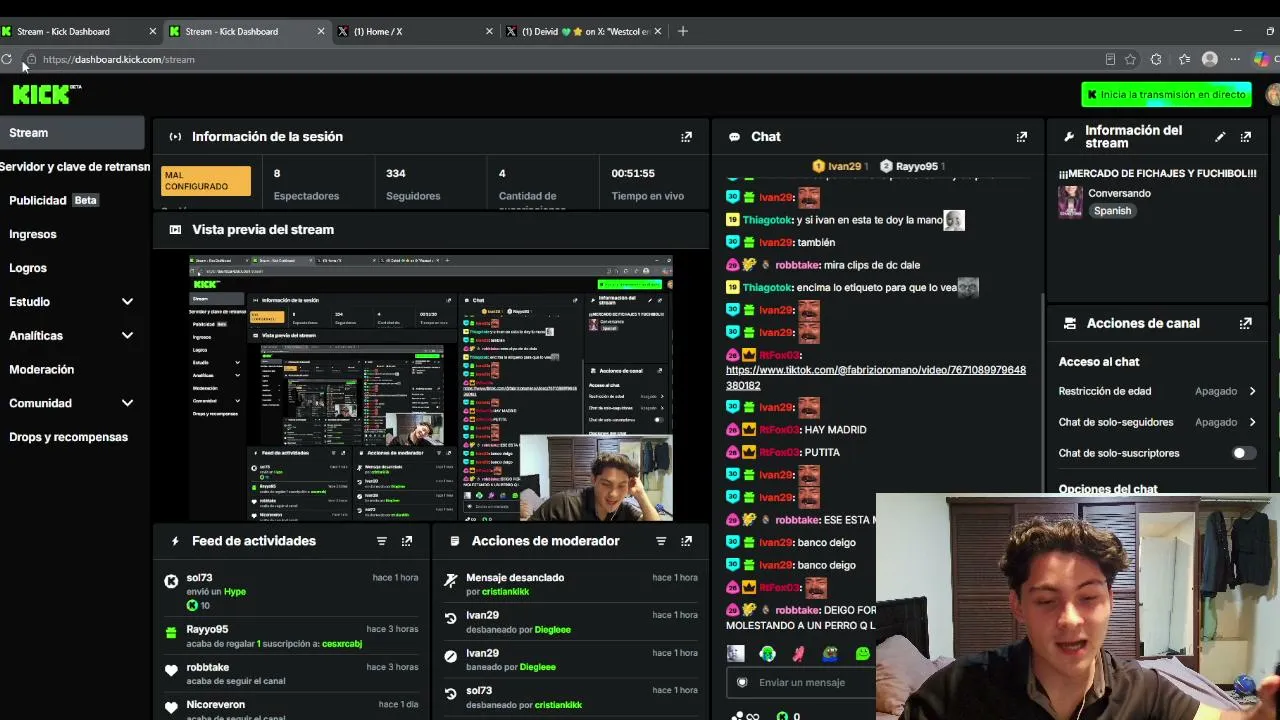Open the reader view icon in address bar
Image resolution: width=1280 pixels, height=720 pixels.
(x=1110, y=60)
